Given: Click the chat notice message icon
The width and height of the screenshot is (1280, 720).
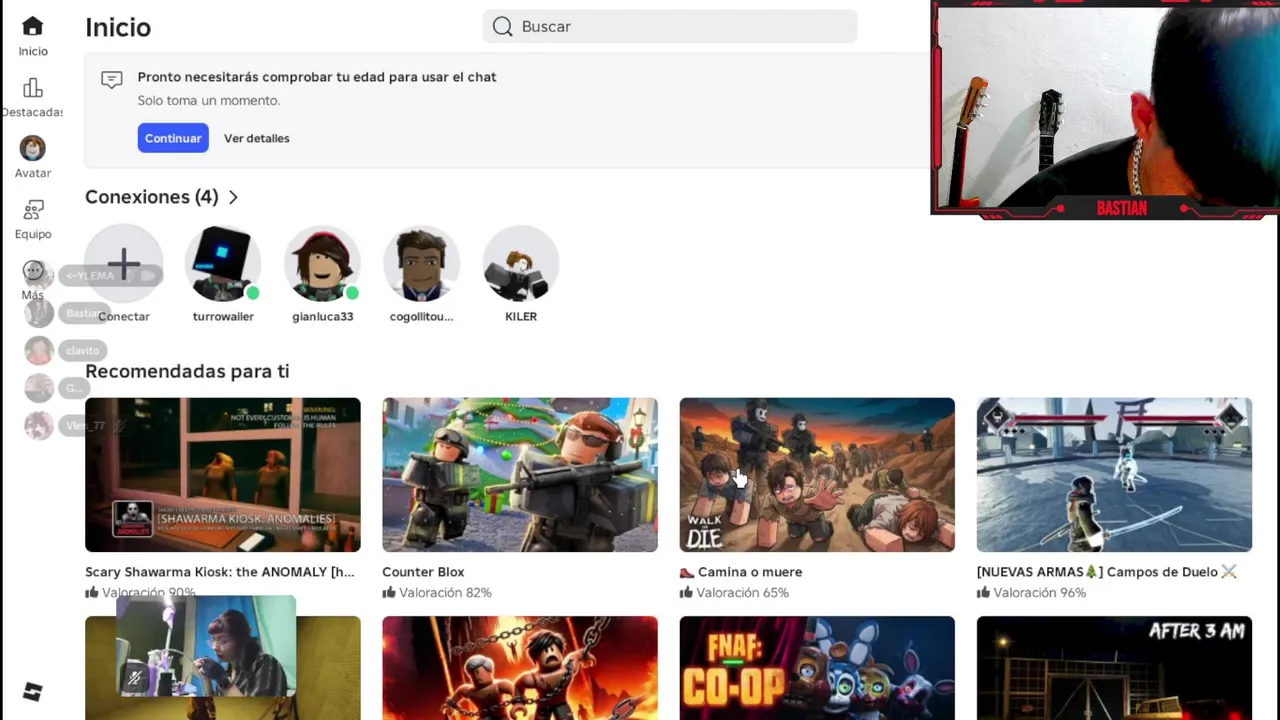Looking at the screenshot, I should coord(111,79).
